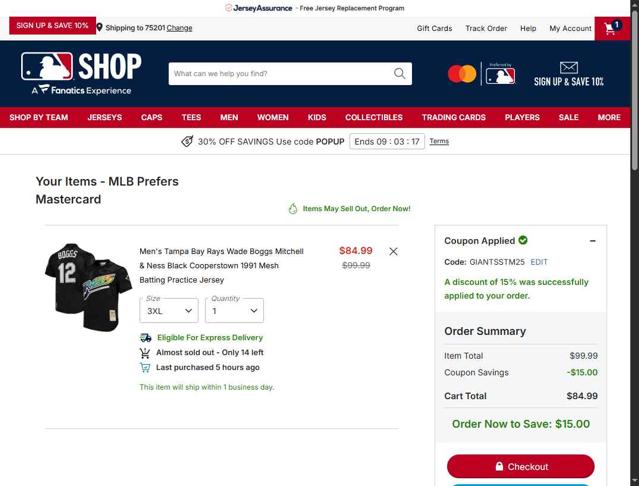Change the shipping zip code
Image resolution: width=639 pixels, height=486 pixels.
coord(179,28)
